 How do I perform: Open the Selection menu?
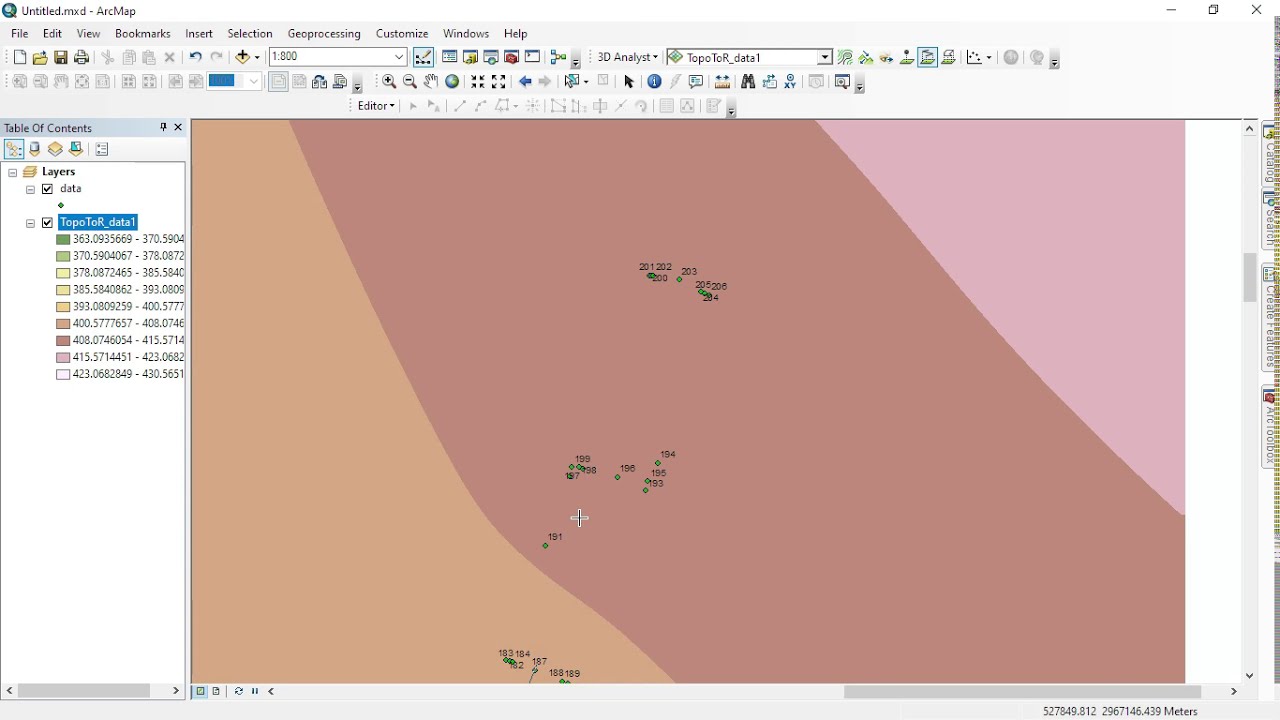coord(250,33)
